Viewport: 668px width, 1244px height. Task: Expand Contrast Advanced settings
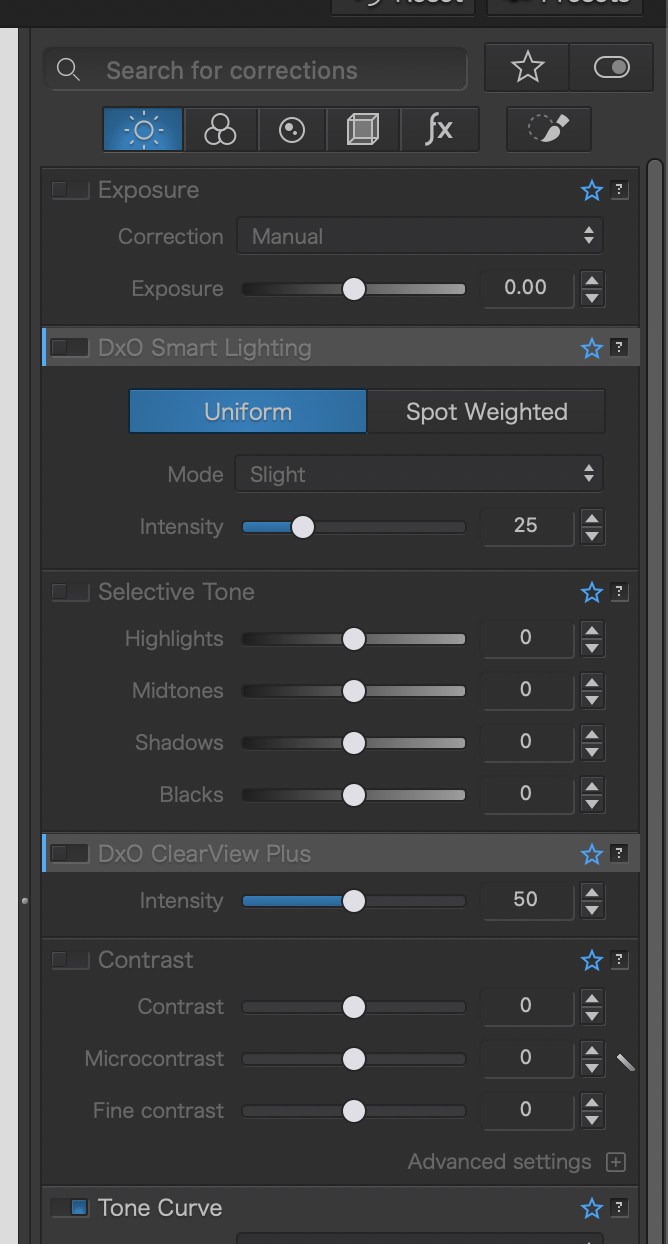(x=616, y=1162)
